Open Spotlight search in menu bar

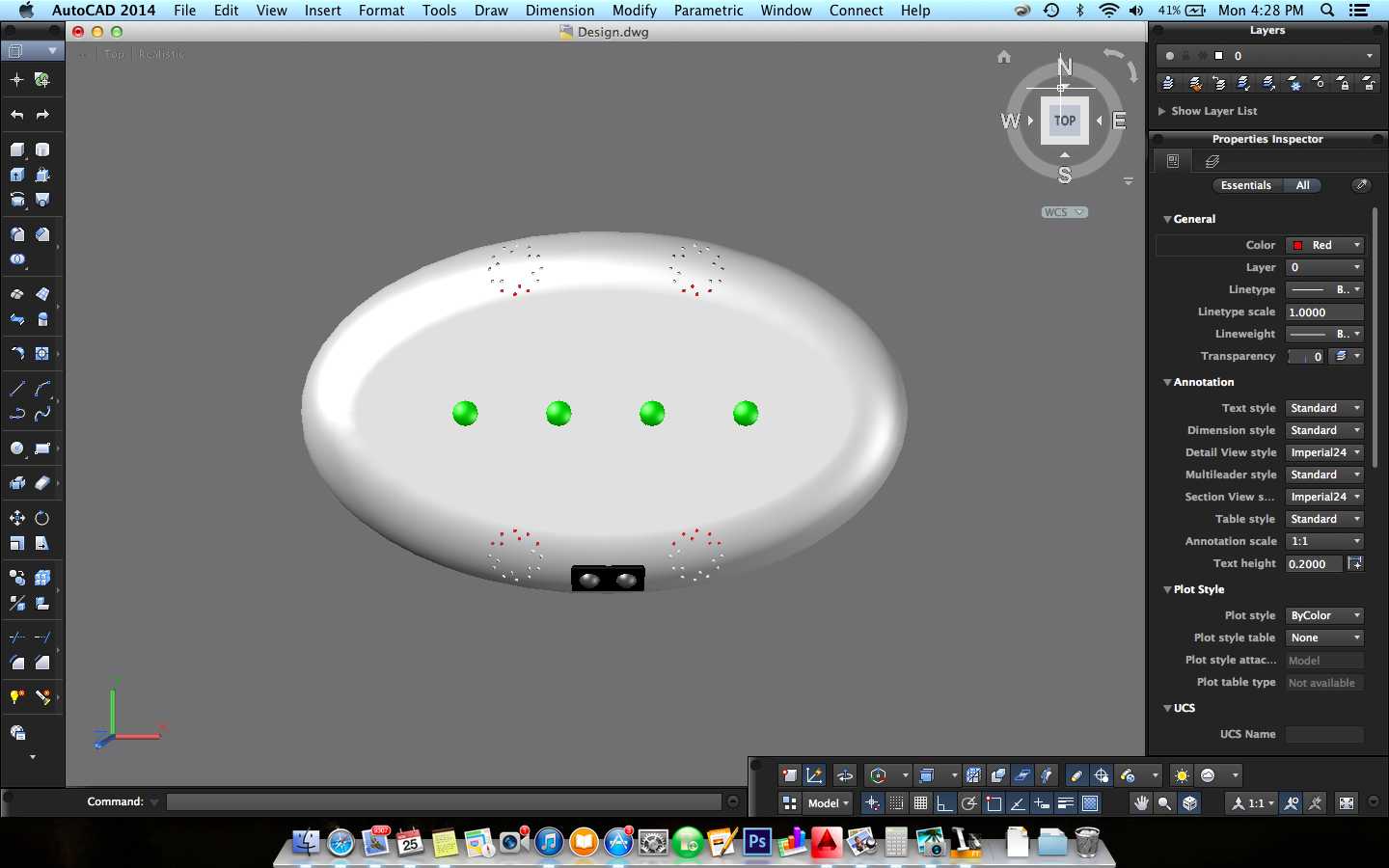(x=1327, y=11)
